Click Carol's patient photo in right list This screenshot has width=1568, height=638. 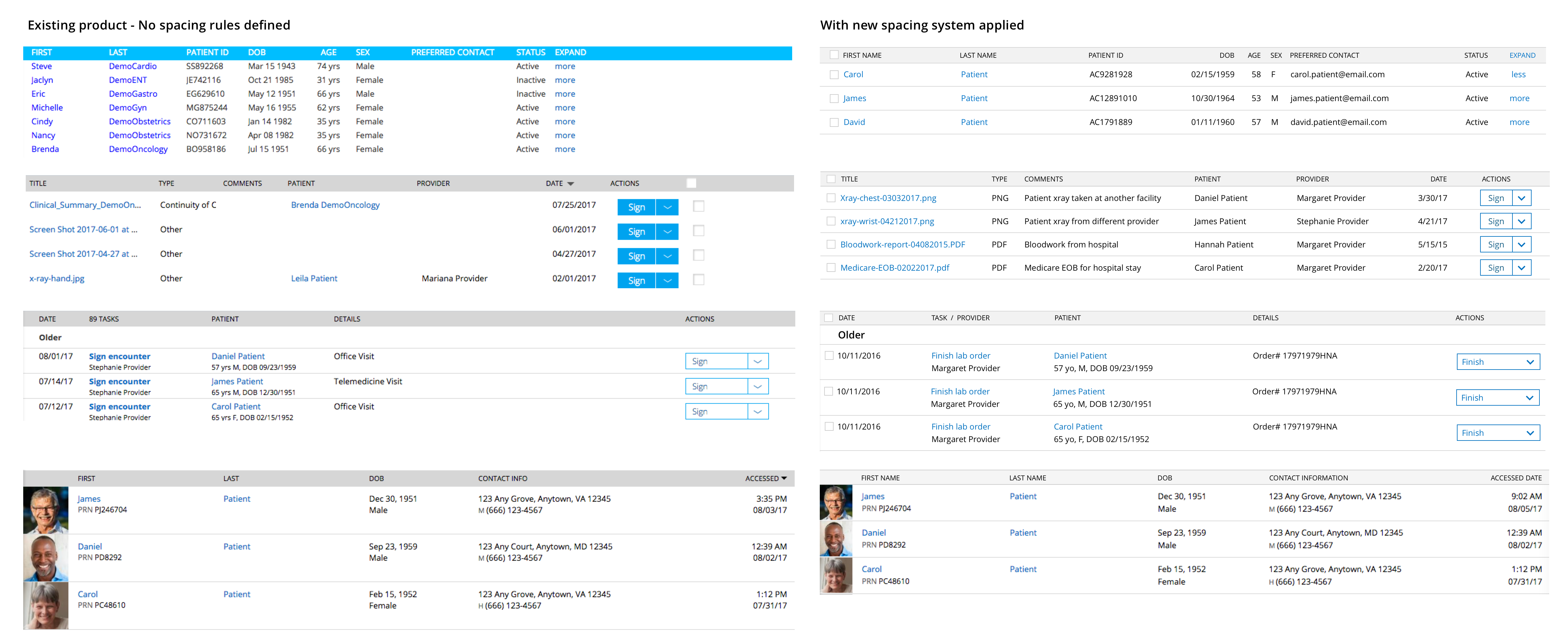(836, 575)
